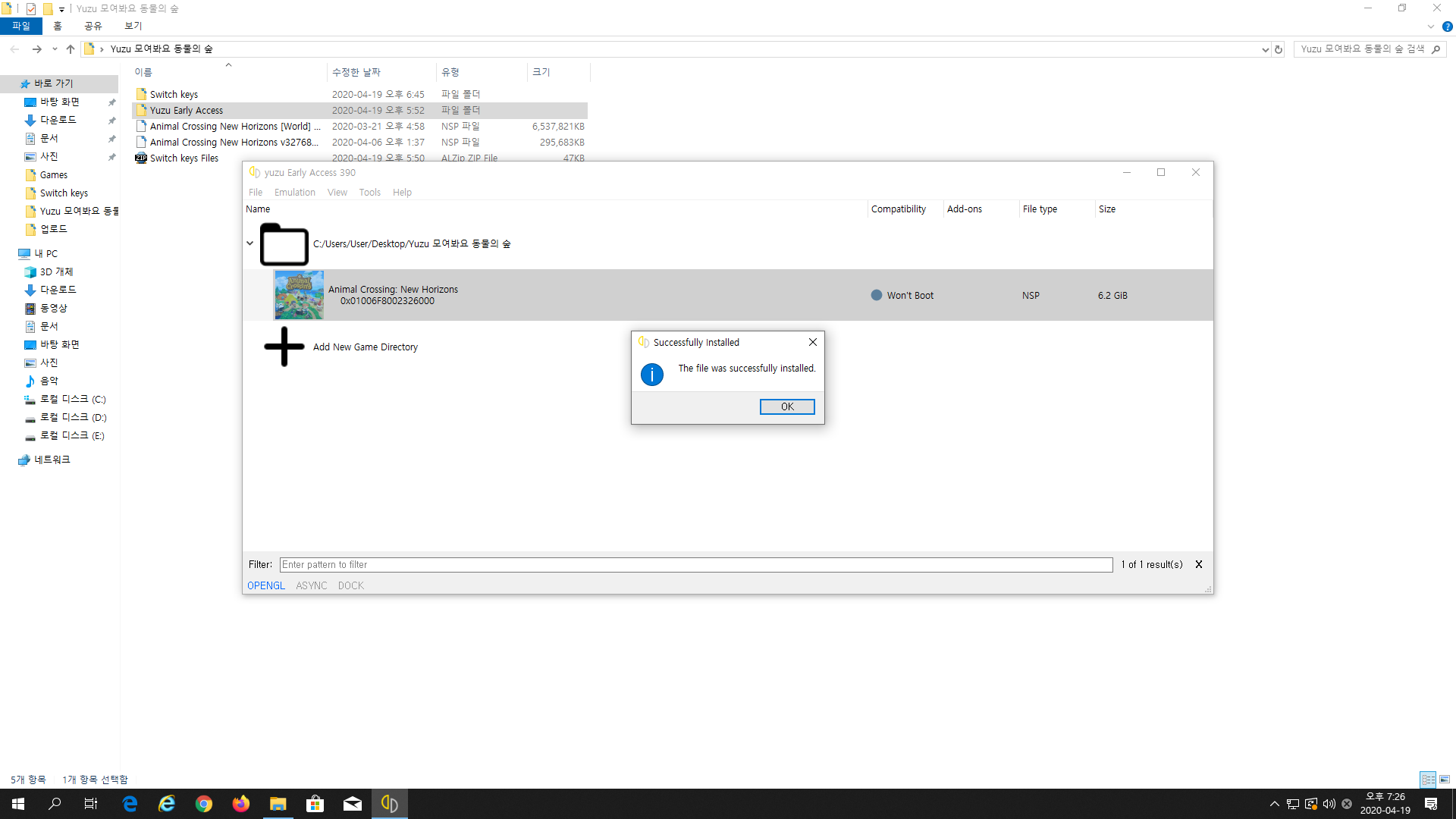Toggle DOCK mode in the status bar
Image resolution: width=1456 pixels, height=819 pixels.
tap(350, 585)
